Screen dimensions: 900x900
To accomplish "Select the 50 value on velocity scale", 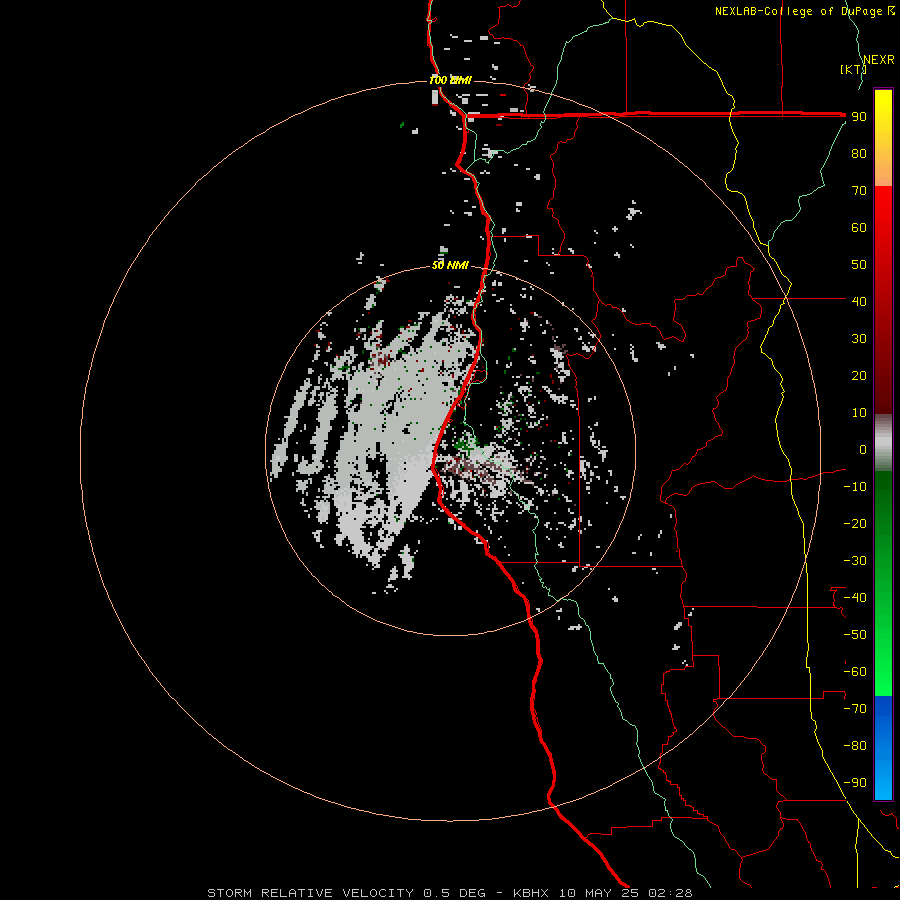I will [859, 265].
